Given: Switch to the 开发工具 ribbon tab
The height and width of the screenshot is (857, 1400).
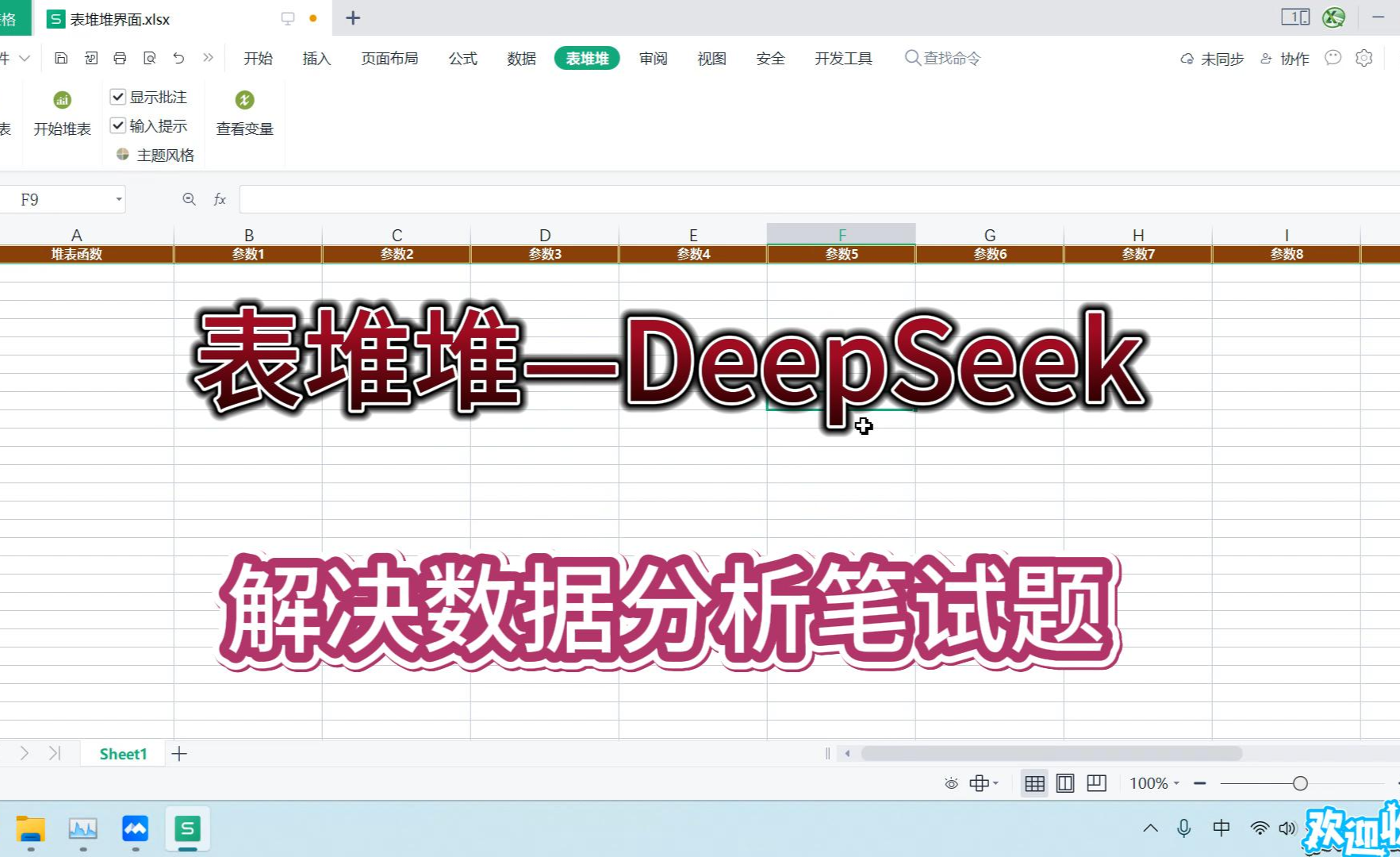Looking at the screenshot, I should (842, 57).
